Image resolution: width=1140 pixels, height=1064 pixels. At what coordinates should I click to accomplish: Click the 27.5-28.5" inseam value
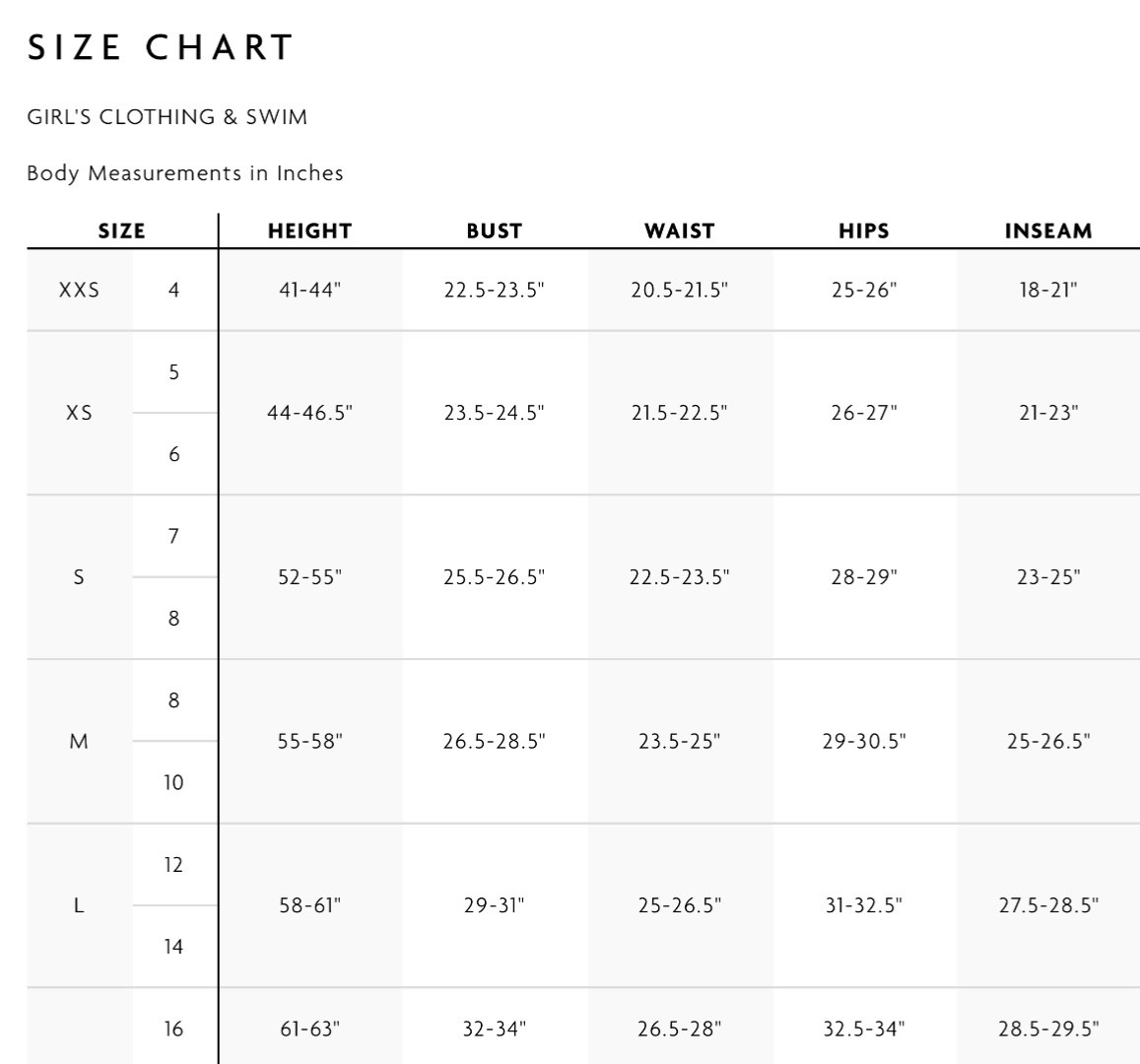point(1048,905)
